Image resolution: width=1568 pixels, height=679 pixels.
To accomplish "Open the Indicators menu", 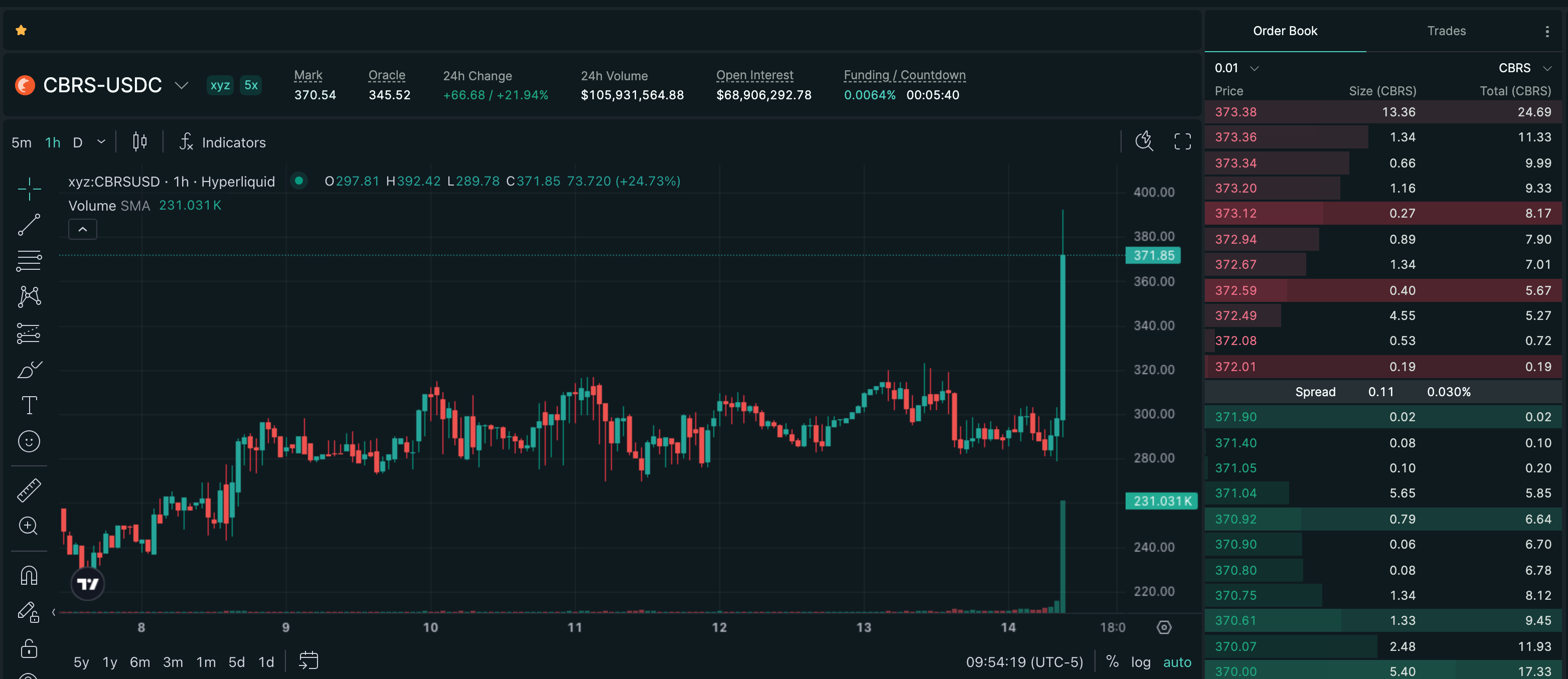I will 222,142.
